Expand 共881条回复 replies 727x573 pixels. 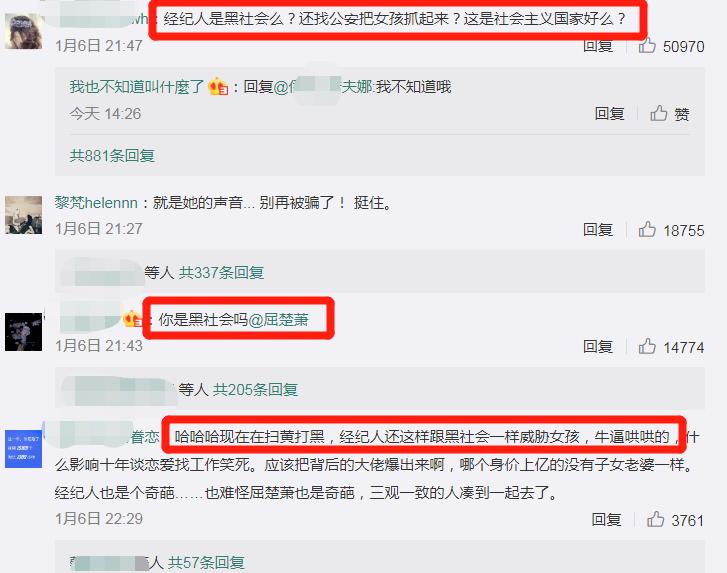pyautogui.click(x=112, y=156)
